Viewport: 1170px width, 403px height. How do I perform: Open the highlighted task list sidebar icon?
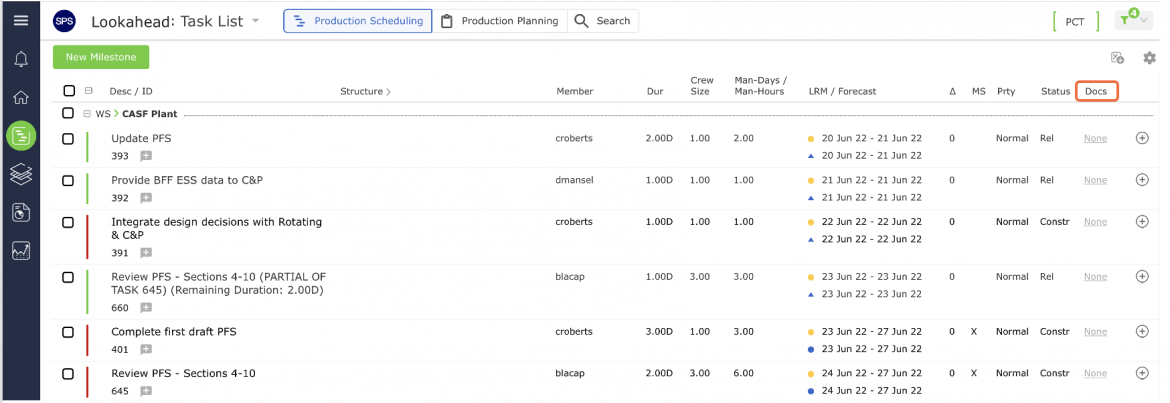[x=21, y=136]
